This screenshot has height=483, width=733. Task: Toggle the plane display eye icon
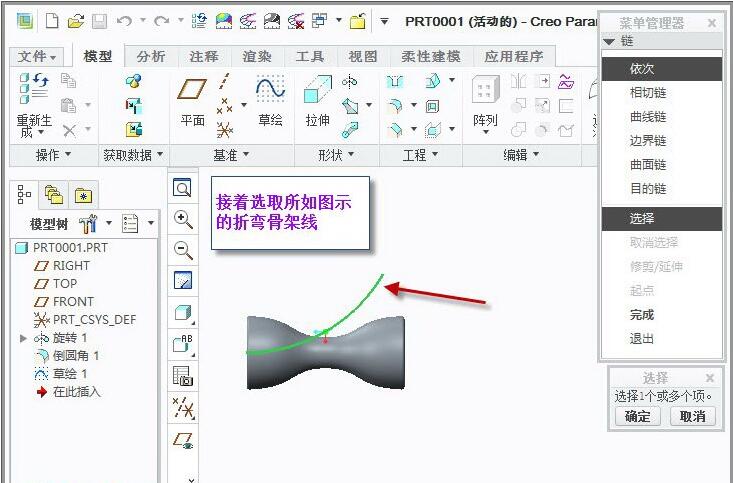tap(183, 441)
